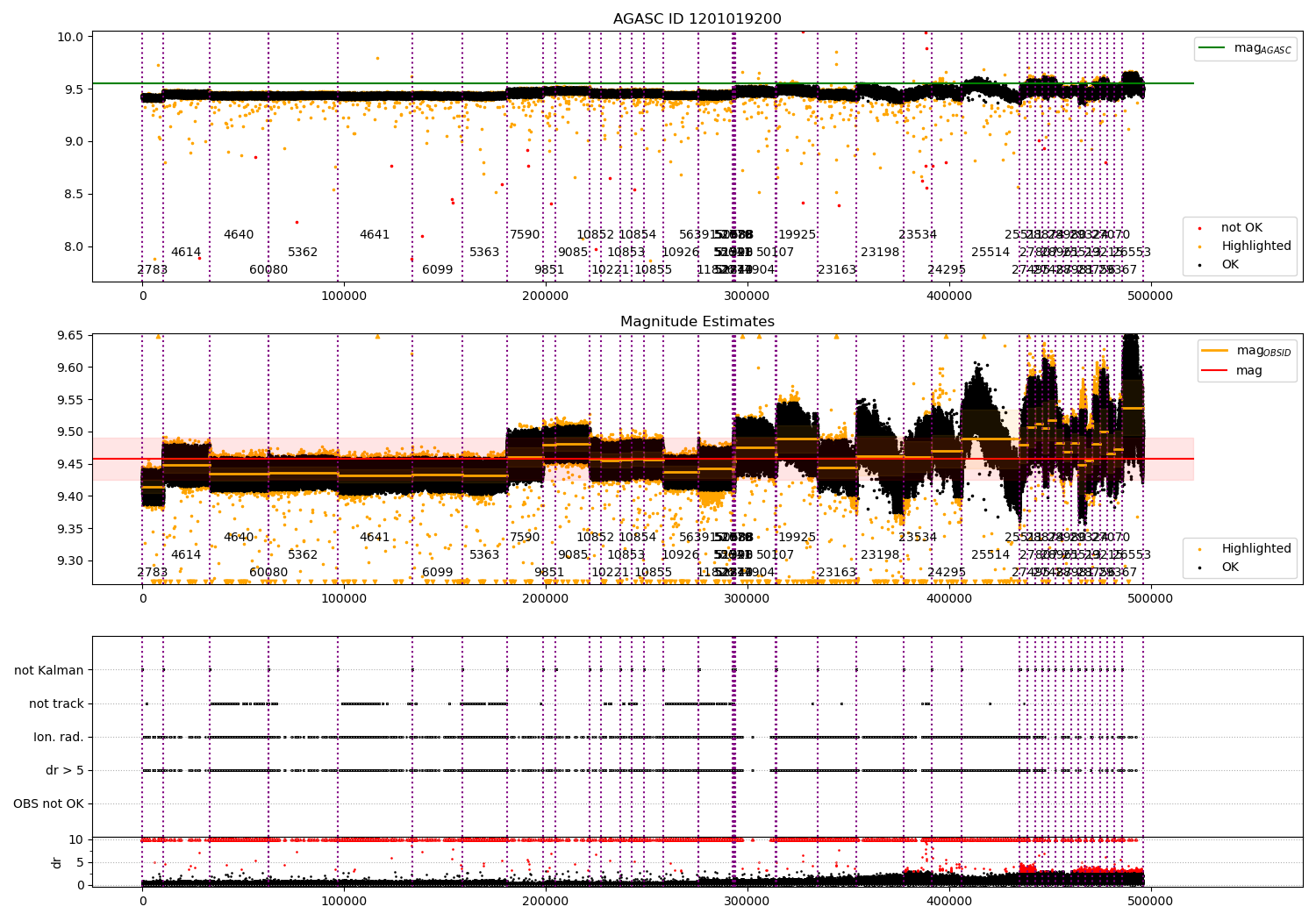Click y-tick "9.50" on middle plot
This screenshot has width=1316, height=921.
click(70, 432)
